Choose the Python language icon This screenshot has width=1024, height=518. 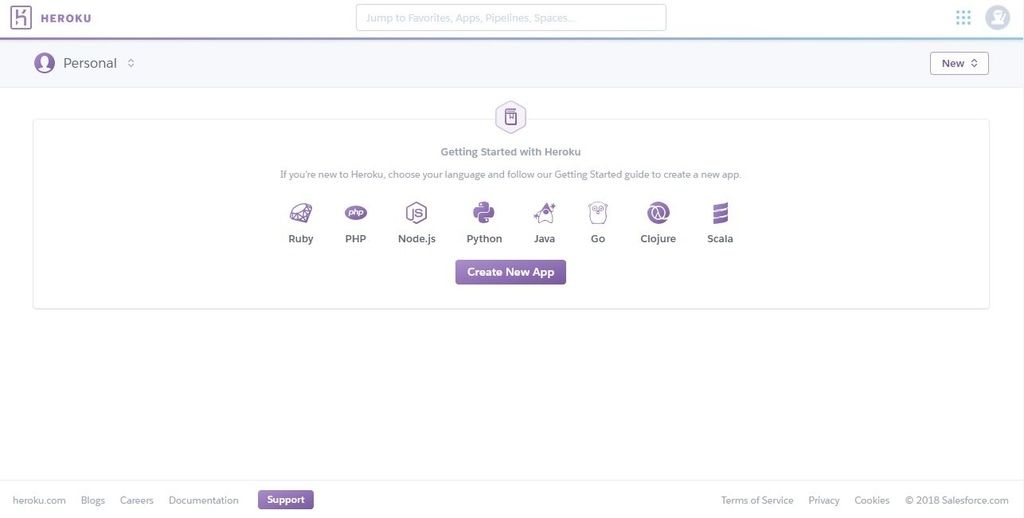[484, 213]
